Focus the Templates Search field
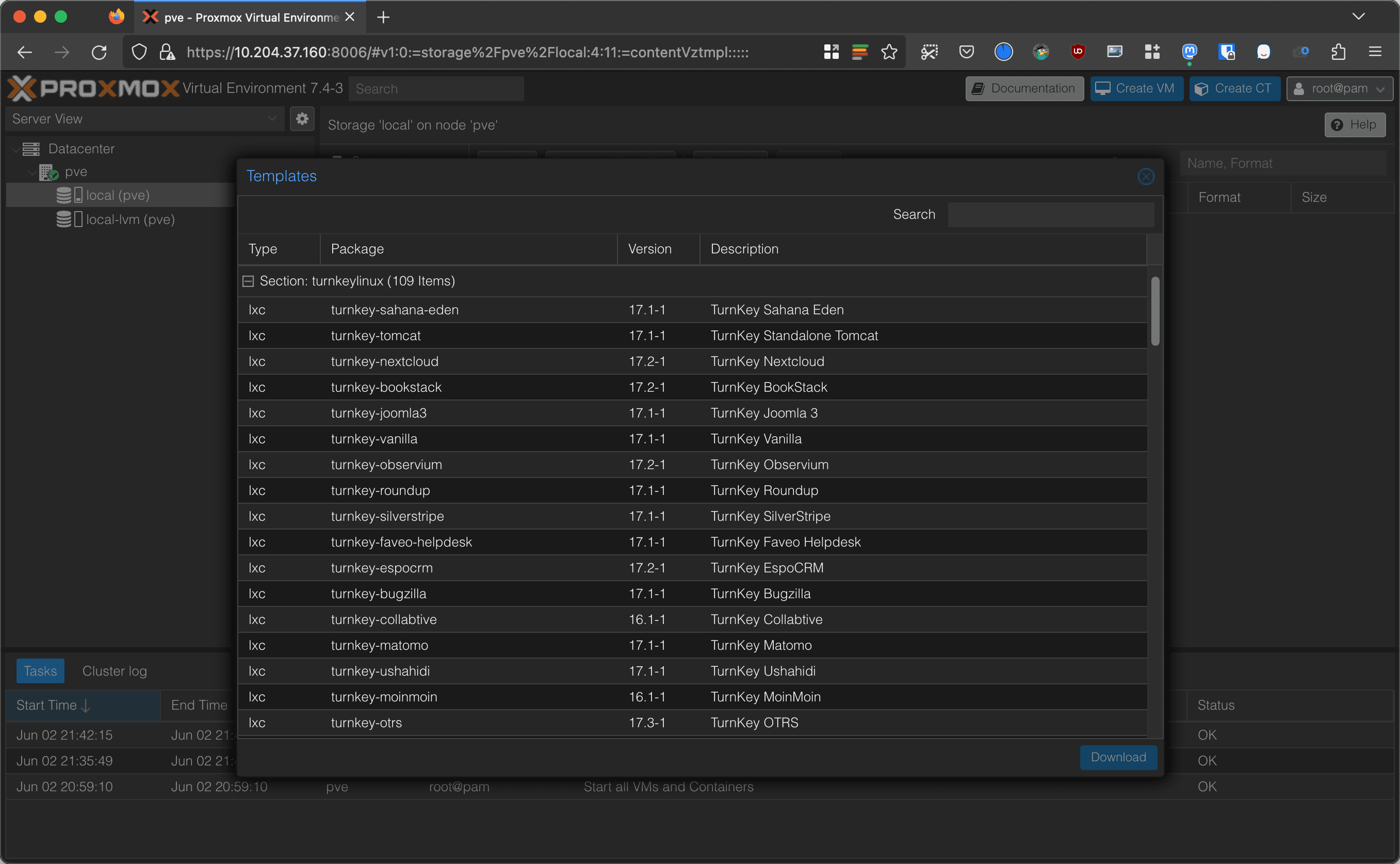The image size is (1400, 864). pyautogui.click(x=1051, y=214)
